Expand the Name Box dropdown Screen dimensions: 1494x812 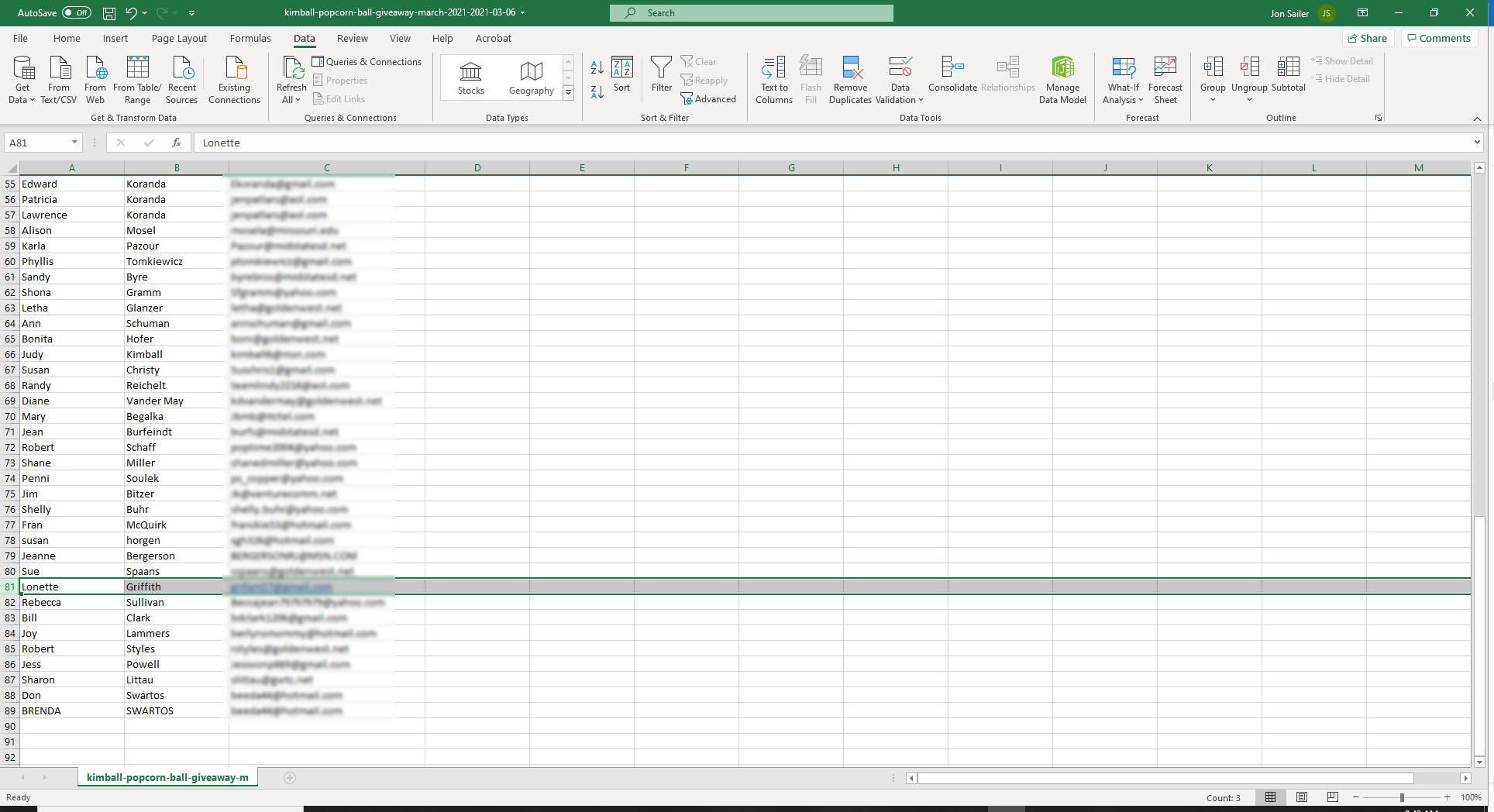74,143
